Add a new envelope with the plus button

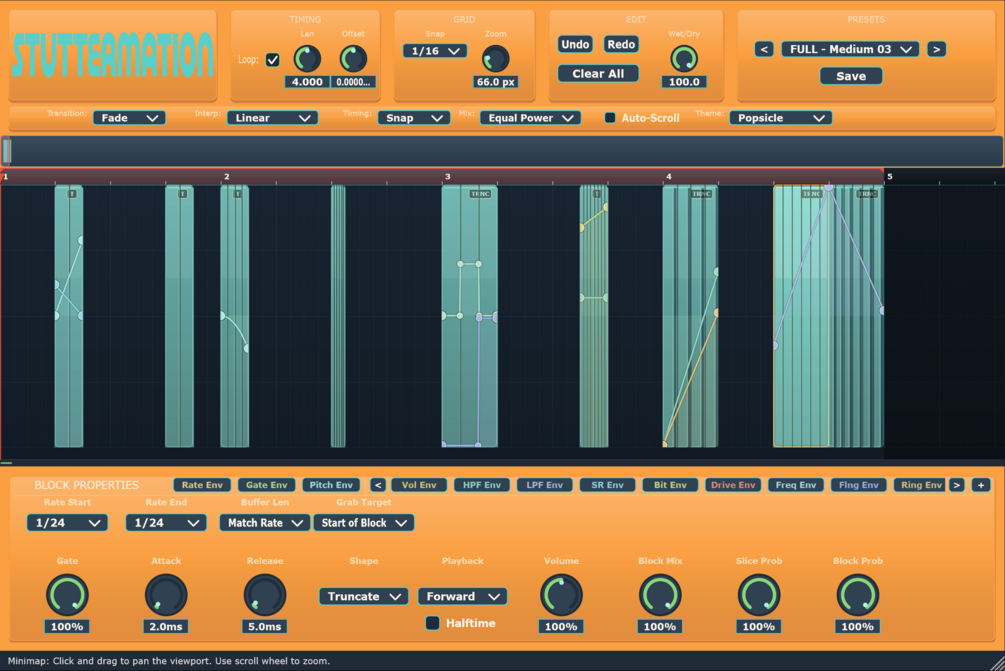tap(981, 485)
